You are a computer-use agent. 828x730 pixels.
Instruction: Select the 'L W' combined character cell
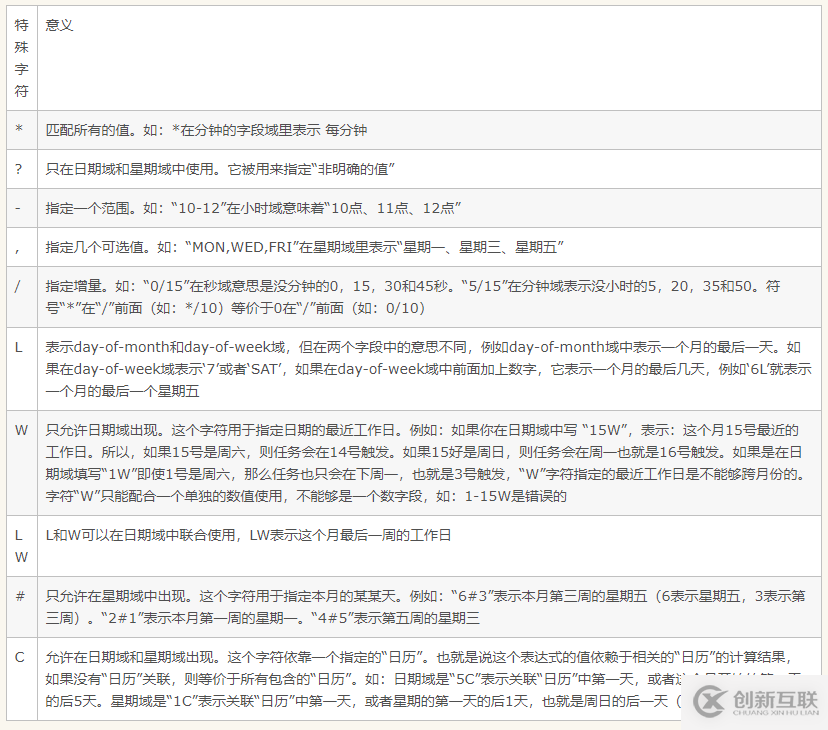[22, 546]
